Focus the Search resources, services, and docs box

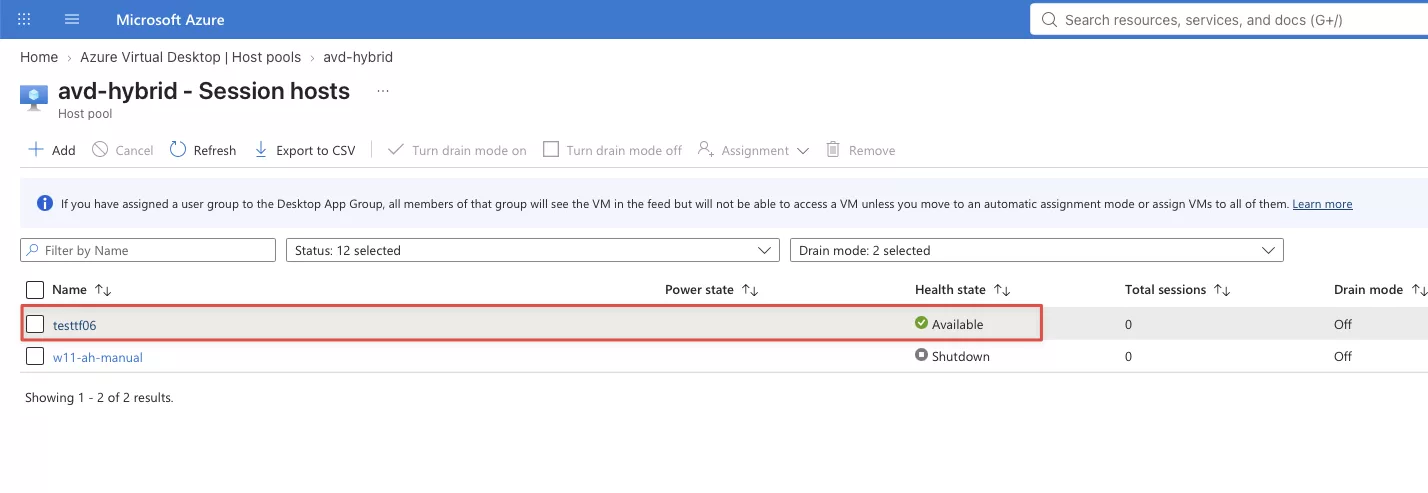pos(1229,20)
